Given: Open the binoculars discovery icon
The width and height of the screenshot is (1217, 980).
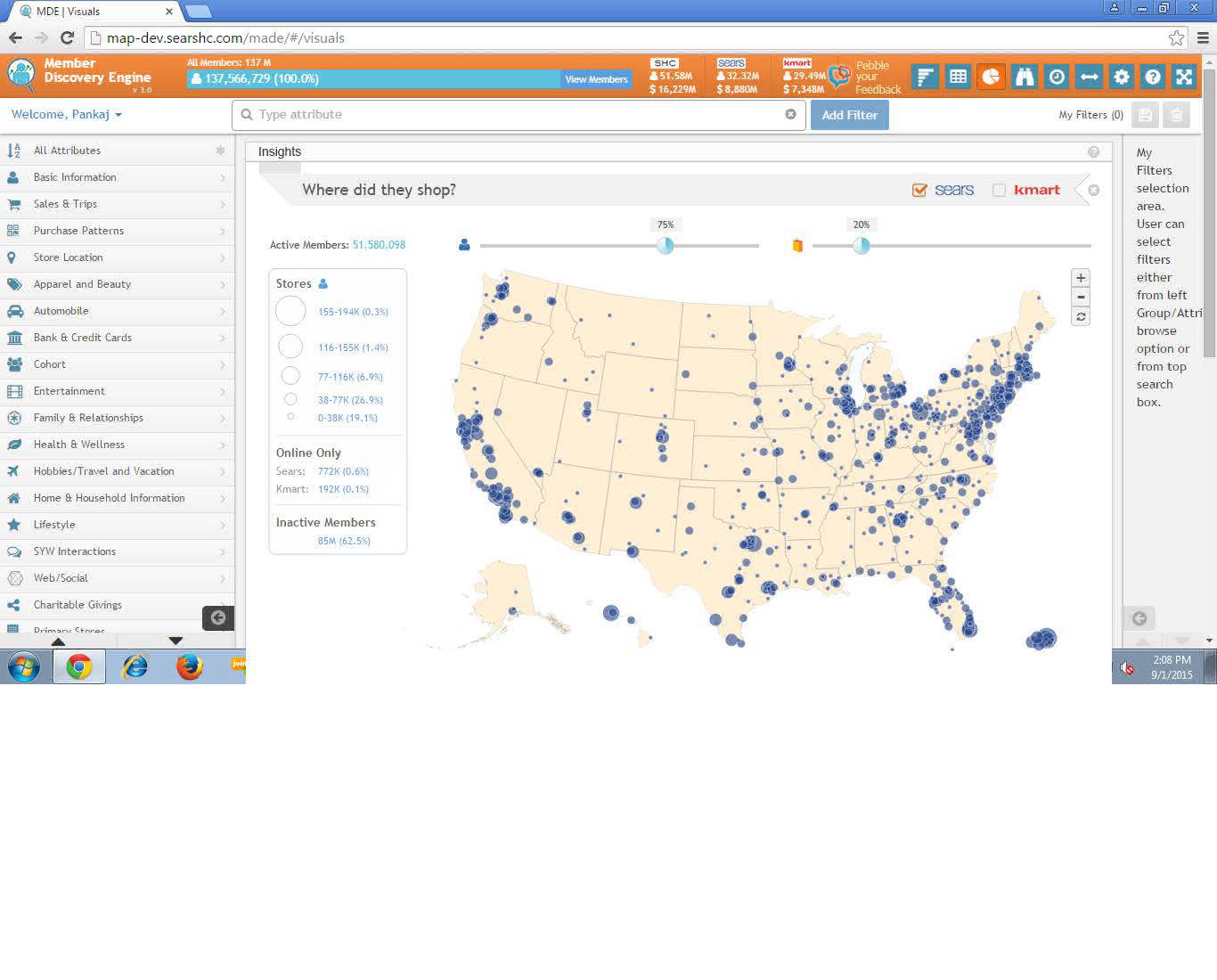Looking at the screenshot, I should [x=1024, y=78].
